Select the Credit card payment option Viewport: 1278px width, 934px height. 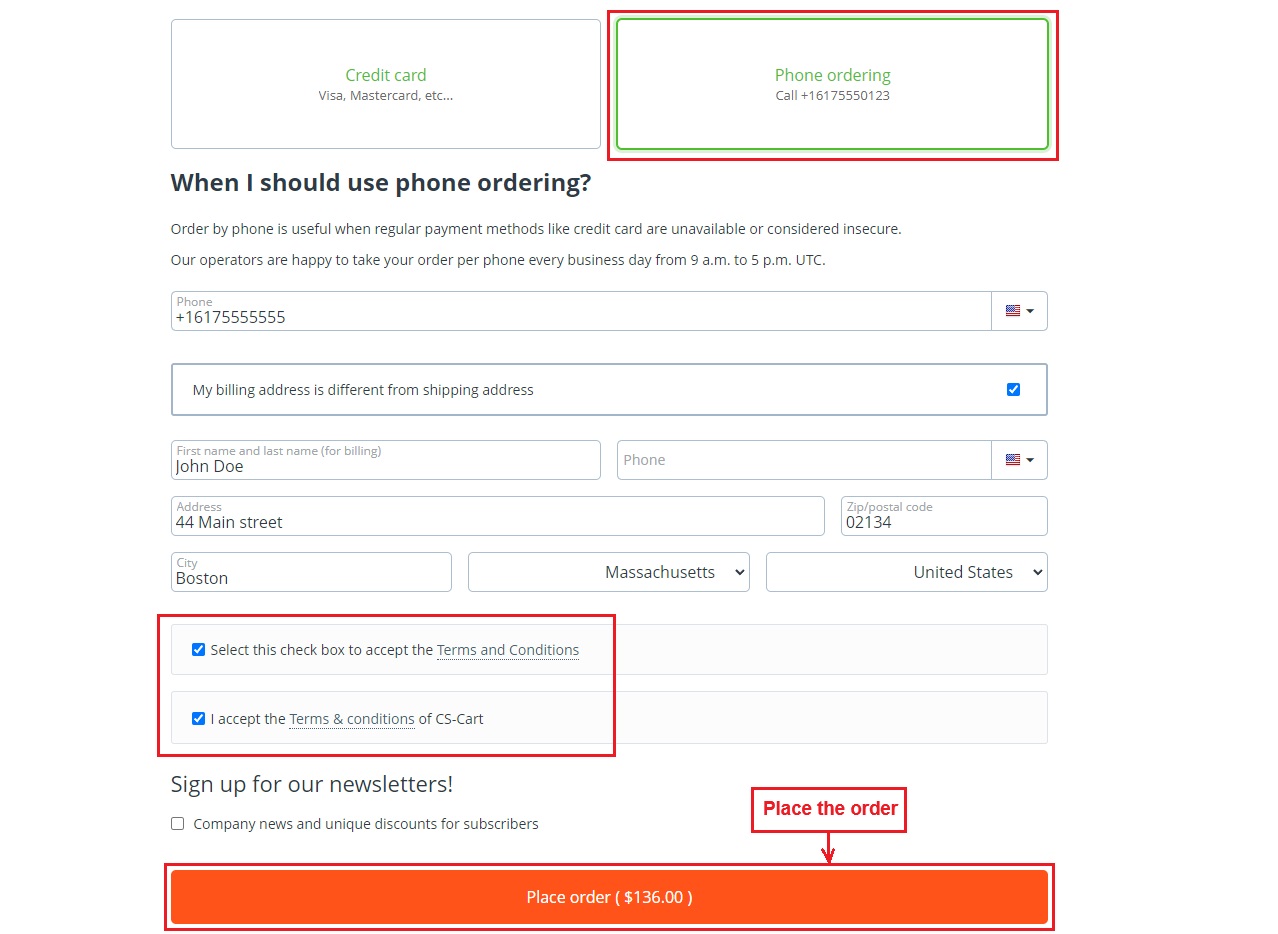tap(386, 84)
